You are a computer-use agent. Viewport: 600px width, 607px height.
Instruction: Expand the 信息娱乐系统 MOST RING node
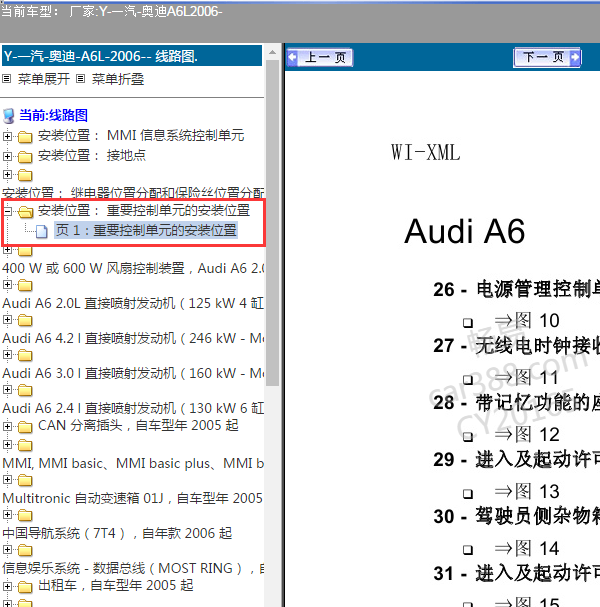tap(7, 549)
